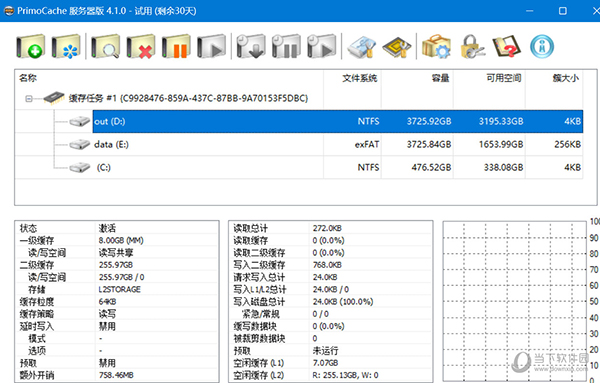Viewport: 600px width, 383px height.
Task: Click the 24.0KB (100.0%) disk write value
Action: tap(342, 302)
